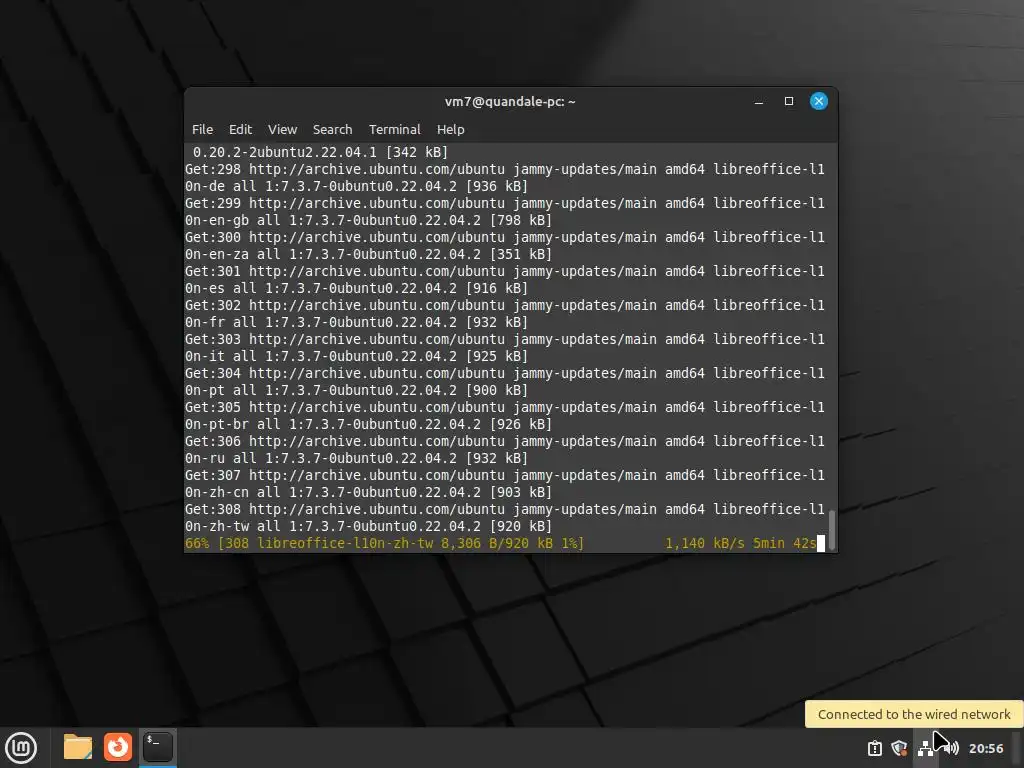Minimize the terminal window
The height and width of the screenshot is (768, 1024).
pyautogui.click(x=758, y=101)
